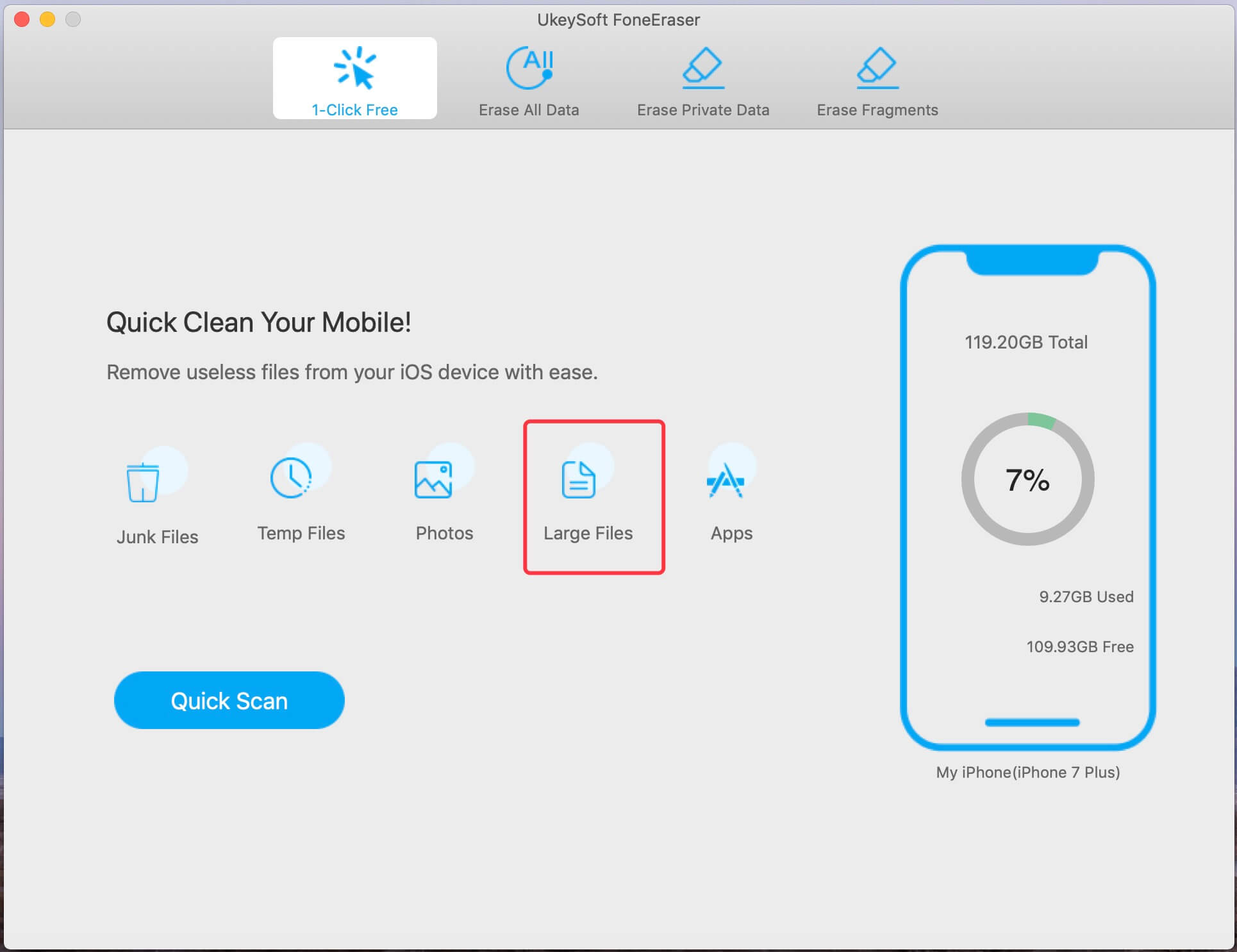1237x952 pixels.
Task: Open UkeySoft FoneEraser app menu
Action: pos(620,15)
